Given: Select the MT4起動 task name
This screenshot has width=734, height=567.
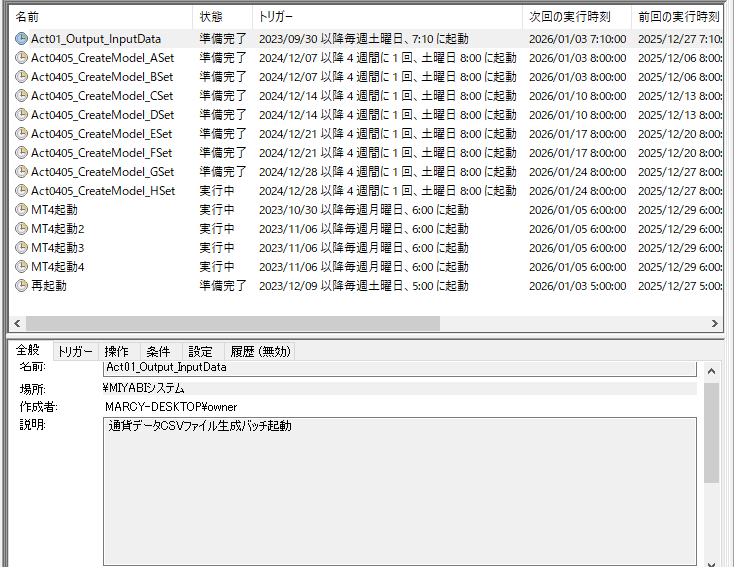Looking at the screenshot, I should tap(54, 210).
